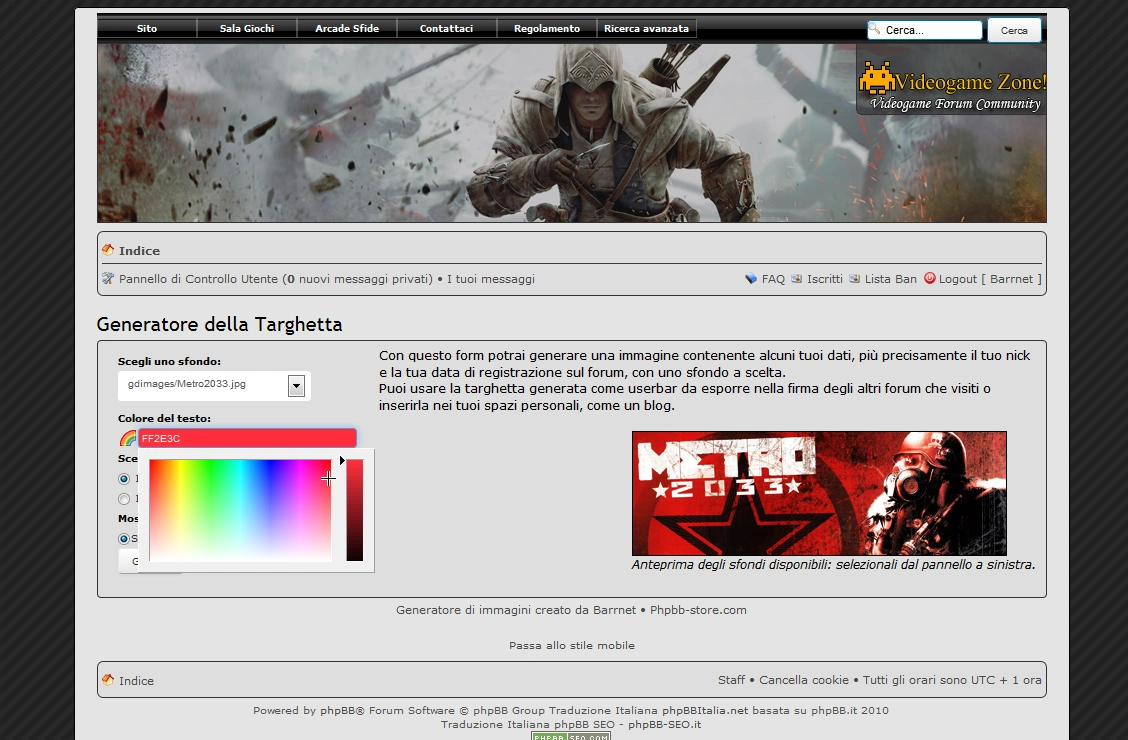Click the FAQ icon

click(x=751, y=278)
